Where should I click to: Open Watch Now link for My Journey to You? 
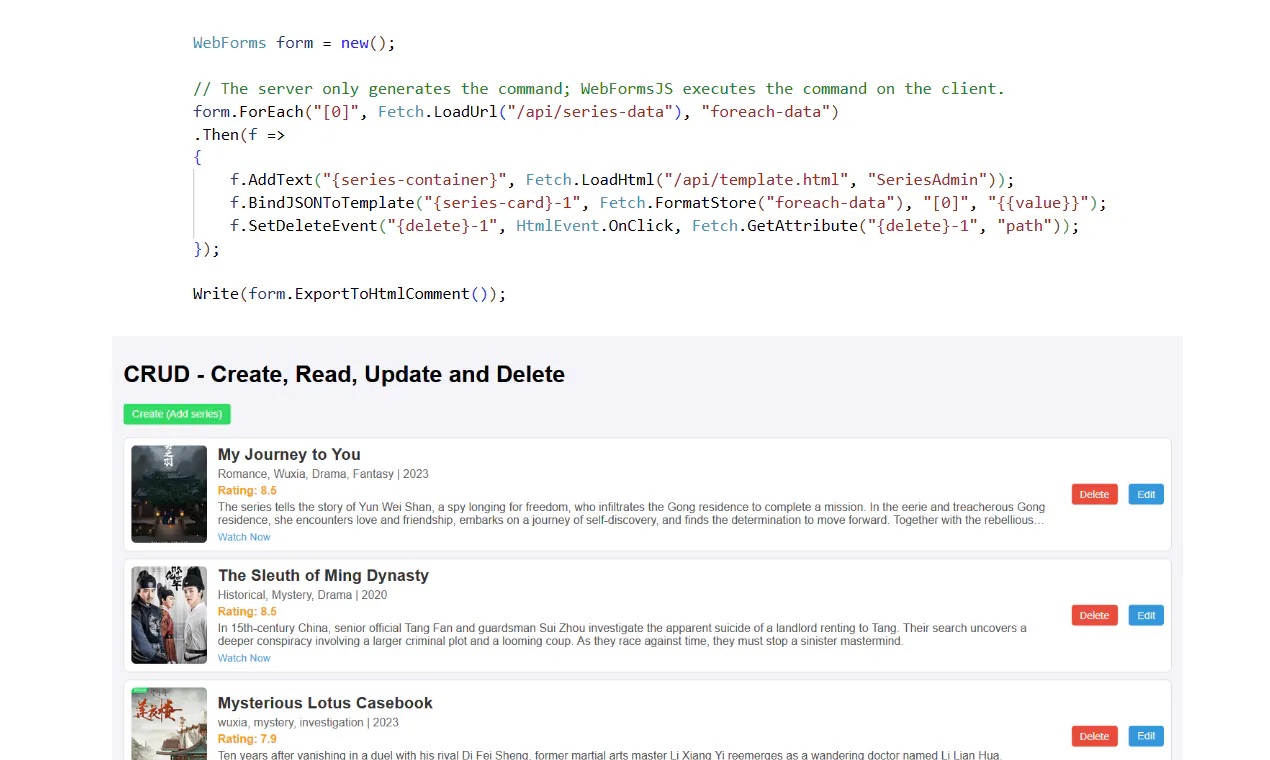tap(244, 537)
